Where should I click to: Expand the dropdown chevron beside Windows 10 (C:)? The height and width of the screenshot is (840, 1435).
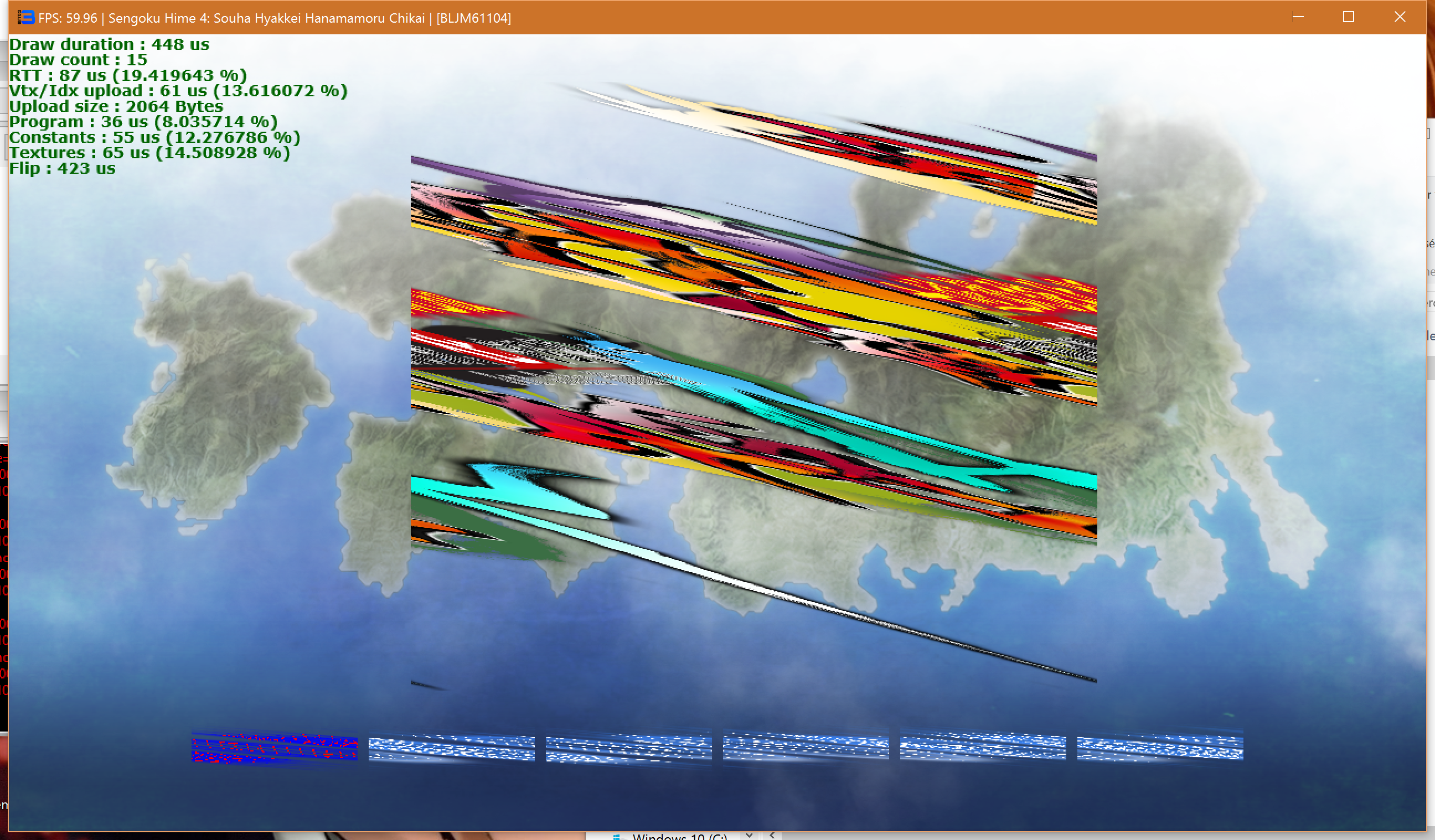point(750,836)
